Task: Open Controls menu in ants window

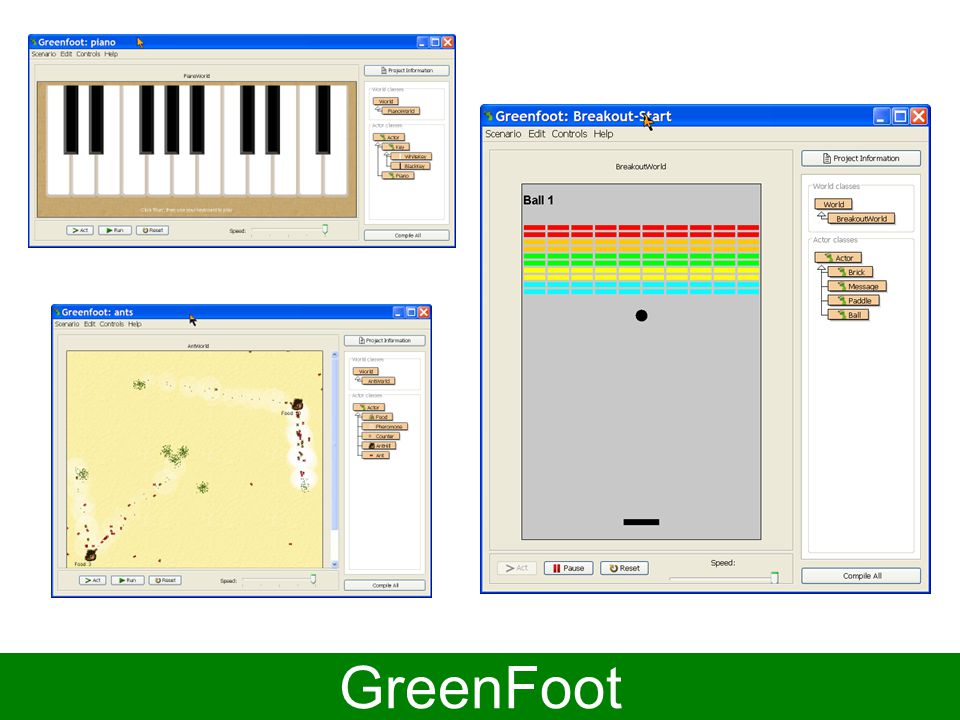Action: (111, 324)
